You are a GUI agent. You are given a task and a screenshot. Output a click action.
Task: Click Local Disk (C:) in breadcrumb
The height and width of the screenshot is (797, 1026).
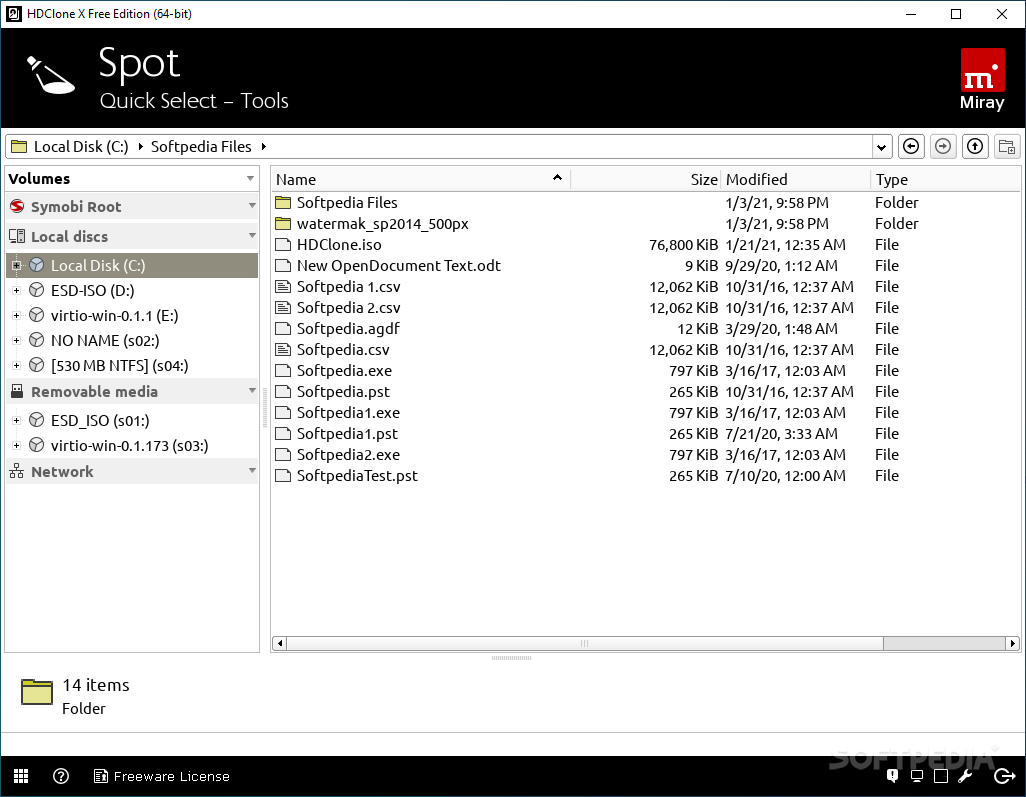(x=81, y=147)
